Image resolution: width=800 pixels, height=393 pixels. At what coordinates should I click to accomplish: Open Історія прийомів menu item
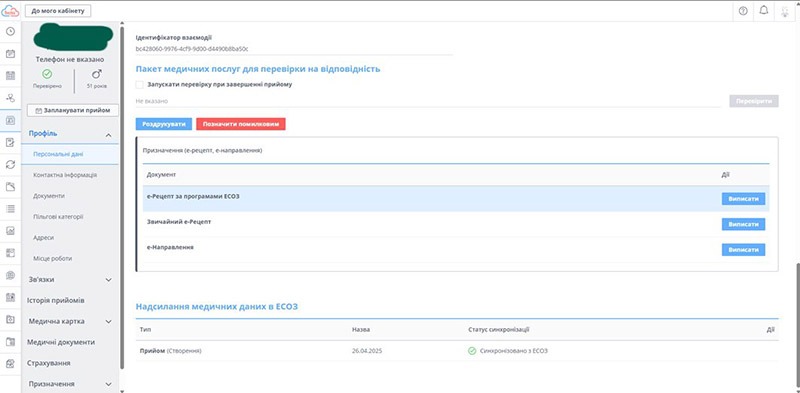click(56, 301)
